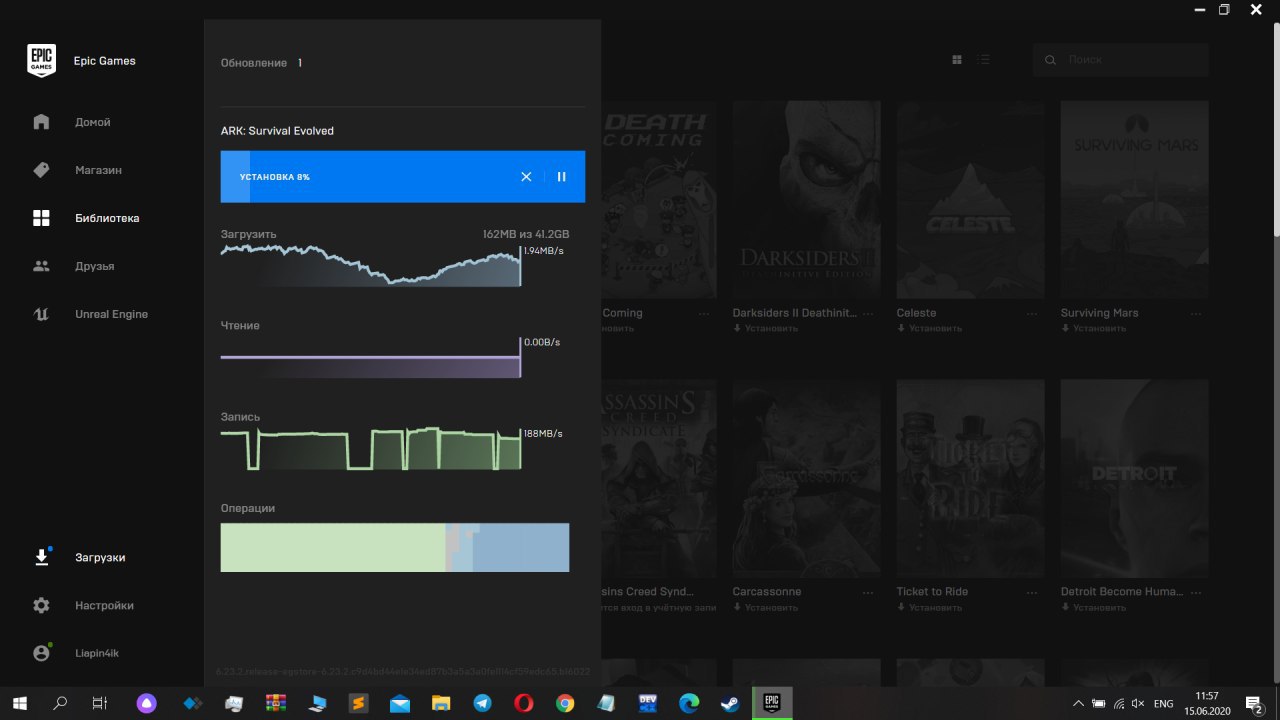This screenshot has width=1280, height=720.
Task: Open the Ticket to Ride thumbnail
Action: click(971, 478)
